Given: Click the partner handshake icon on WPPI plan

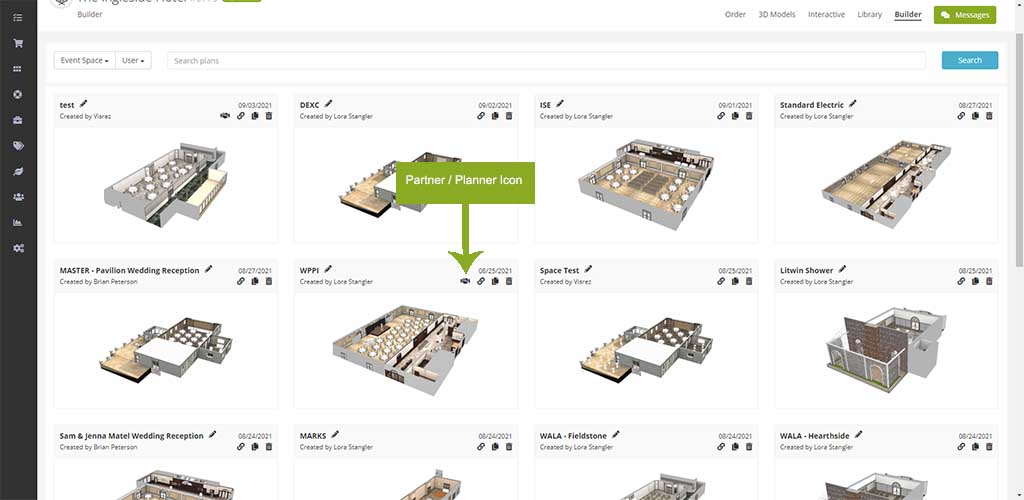Looking at the screenshot, I should pos(465,282).
